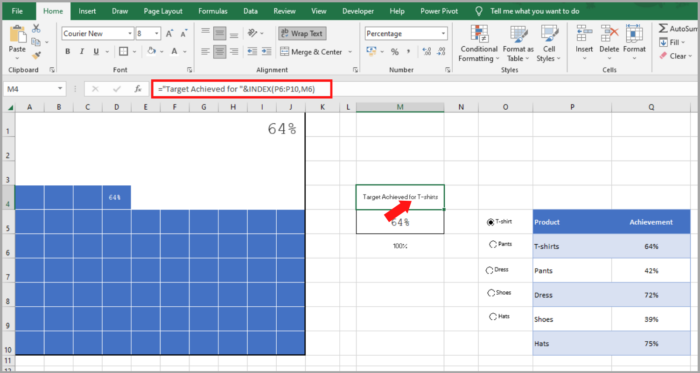Click into the formula bar text
Image resolution: width=700 pixels, height=373 pixels.
[x=236, y=89]
